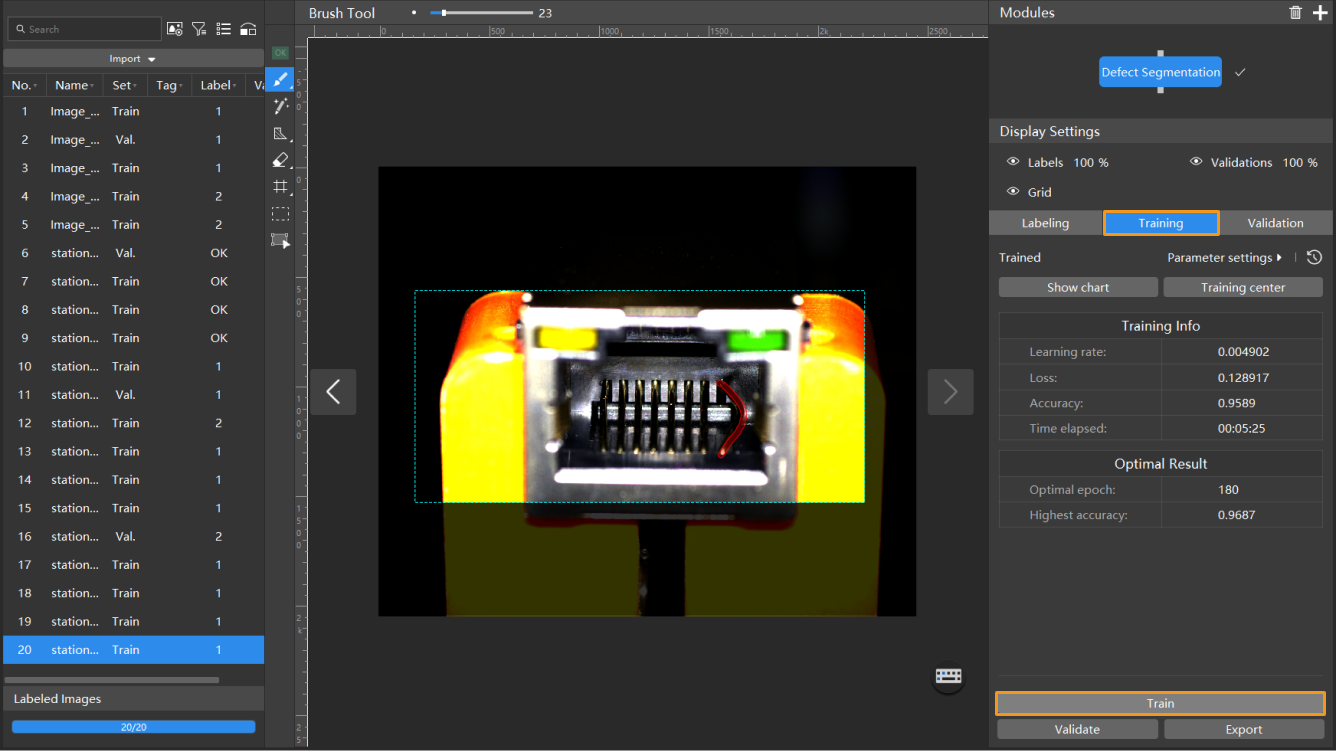Screen dimensions: 1336x751
Task: Click the Search input field
Action: (x=84, y=29)
